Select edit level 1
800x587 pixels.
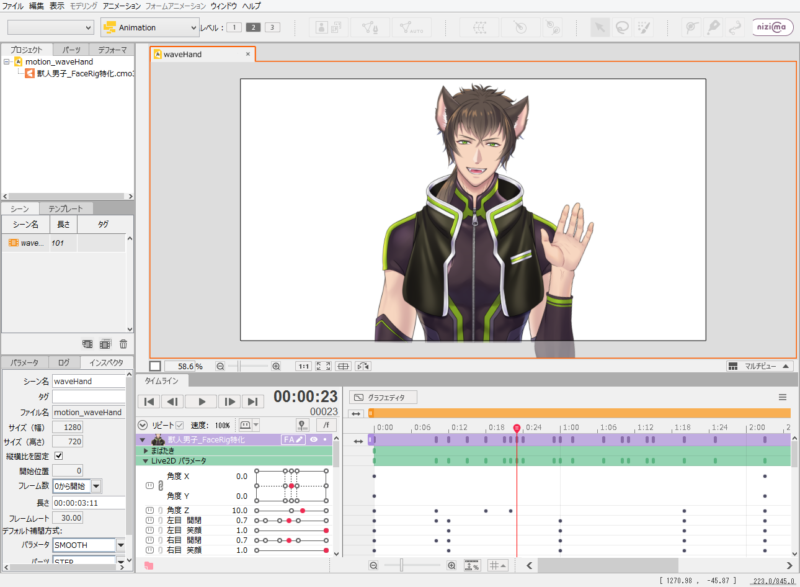click(234, 28)
